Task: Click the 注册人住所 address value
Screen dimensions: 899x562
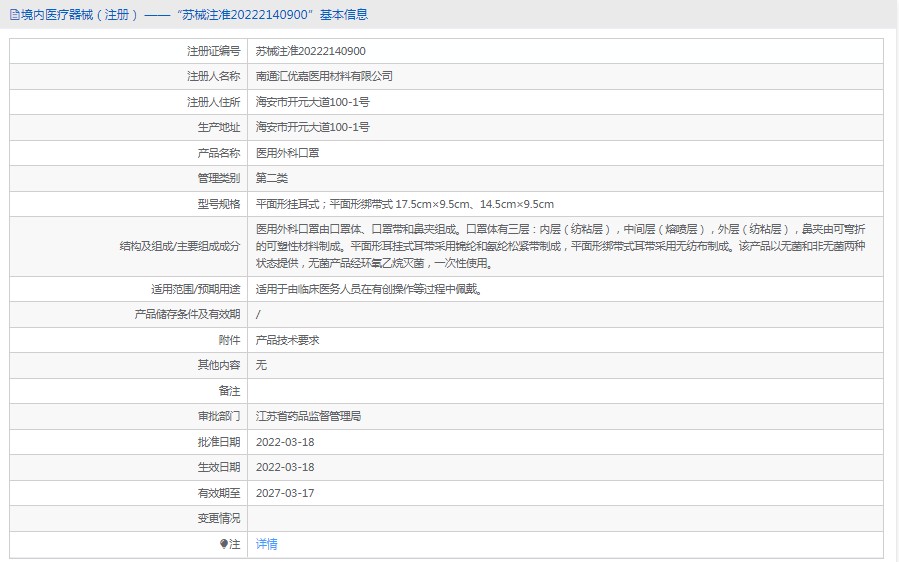Action: coord(313,102)
